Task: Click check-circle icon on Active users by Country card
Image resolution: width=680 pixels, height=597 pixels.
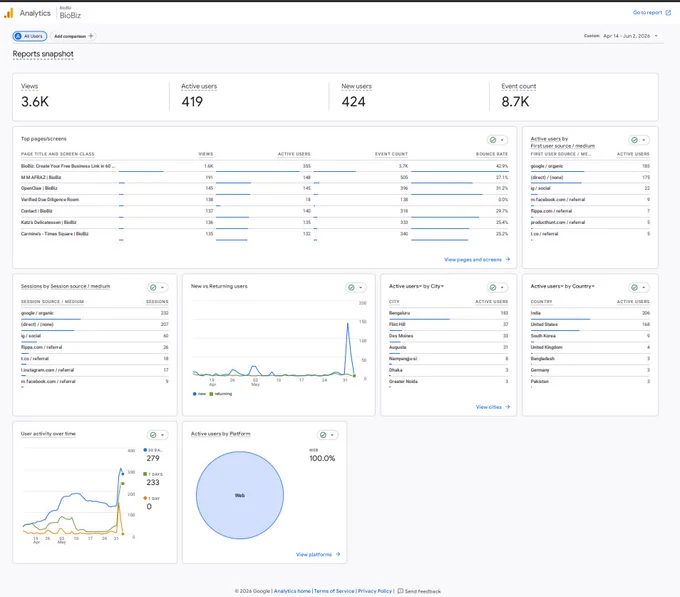Action: [x=634, y=287]
